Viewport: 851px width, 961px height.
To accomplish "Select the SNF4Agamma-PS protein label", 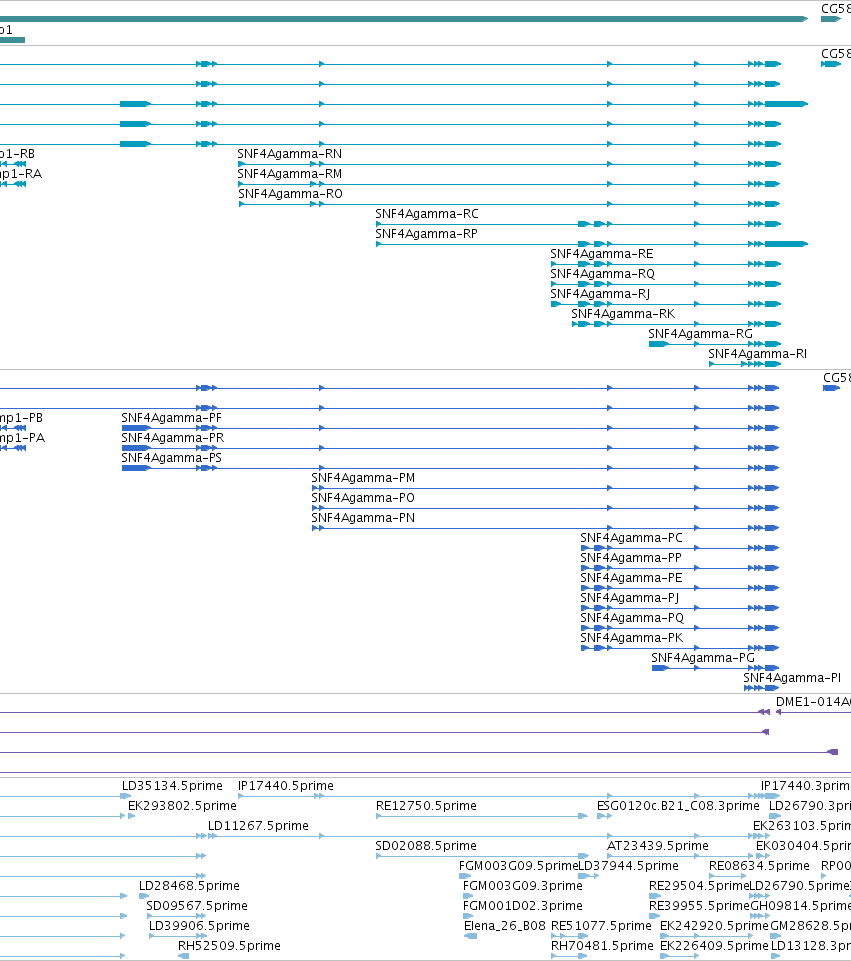I will tap(171, 458).
